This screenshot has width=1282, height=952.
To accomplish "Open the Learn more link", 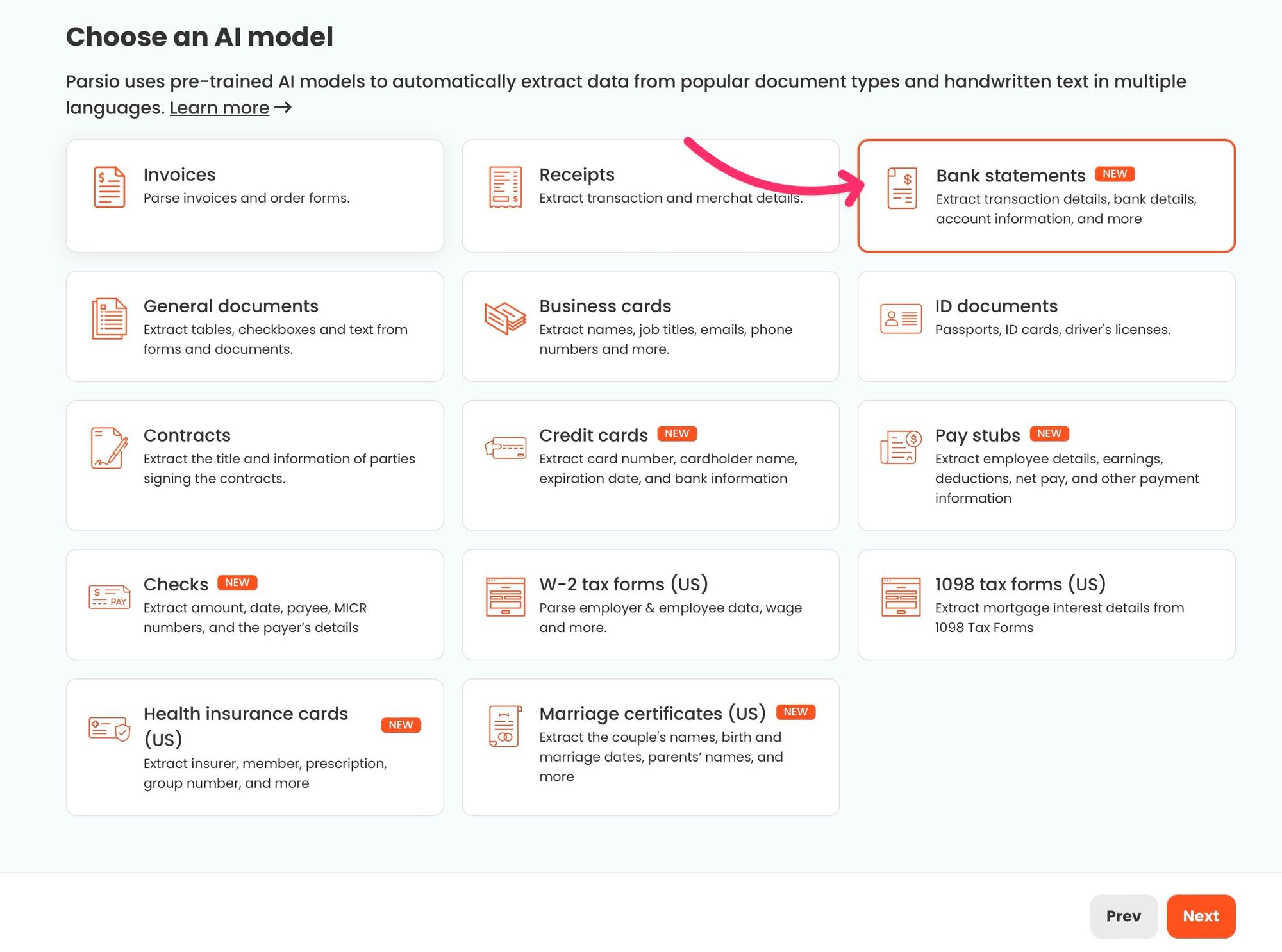I will [x=219, y=108].
